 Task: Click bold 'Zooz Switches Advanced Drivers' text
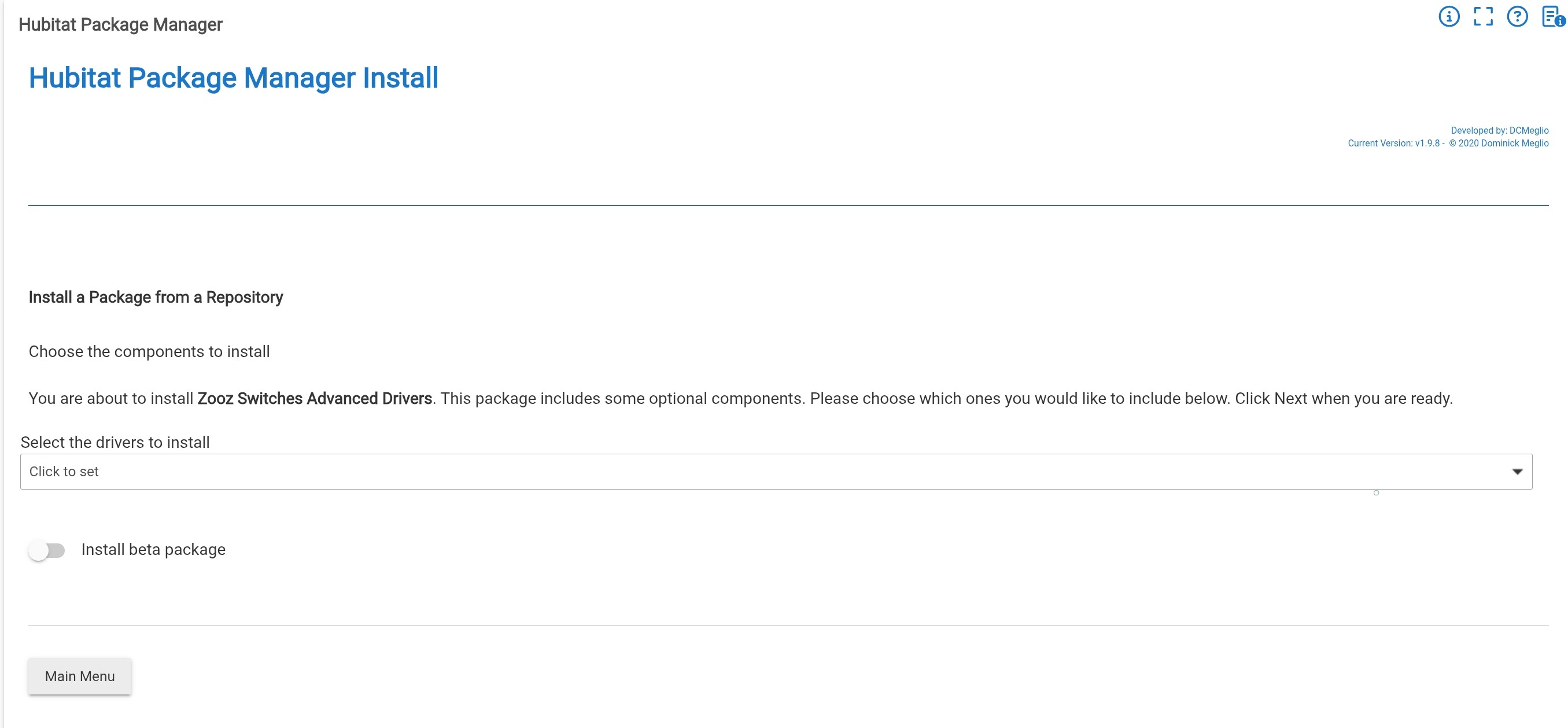(x=315, y=398)
